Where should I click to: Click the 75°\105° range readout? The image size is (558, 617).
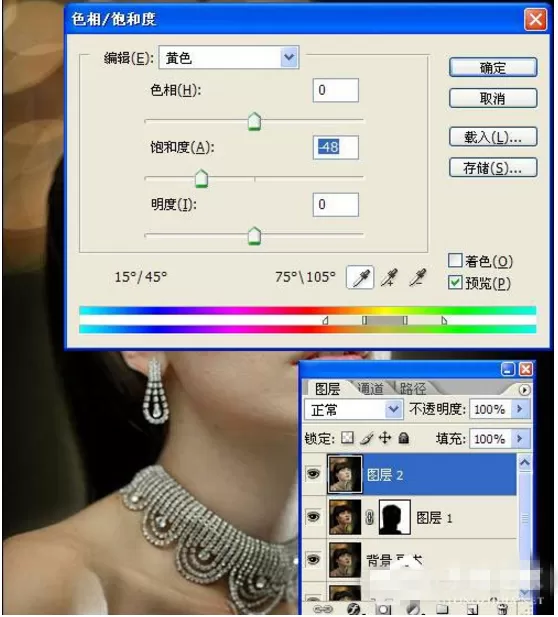pyautogui.click(x=305, y=277)
